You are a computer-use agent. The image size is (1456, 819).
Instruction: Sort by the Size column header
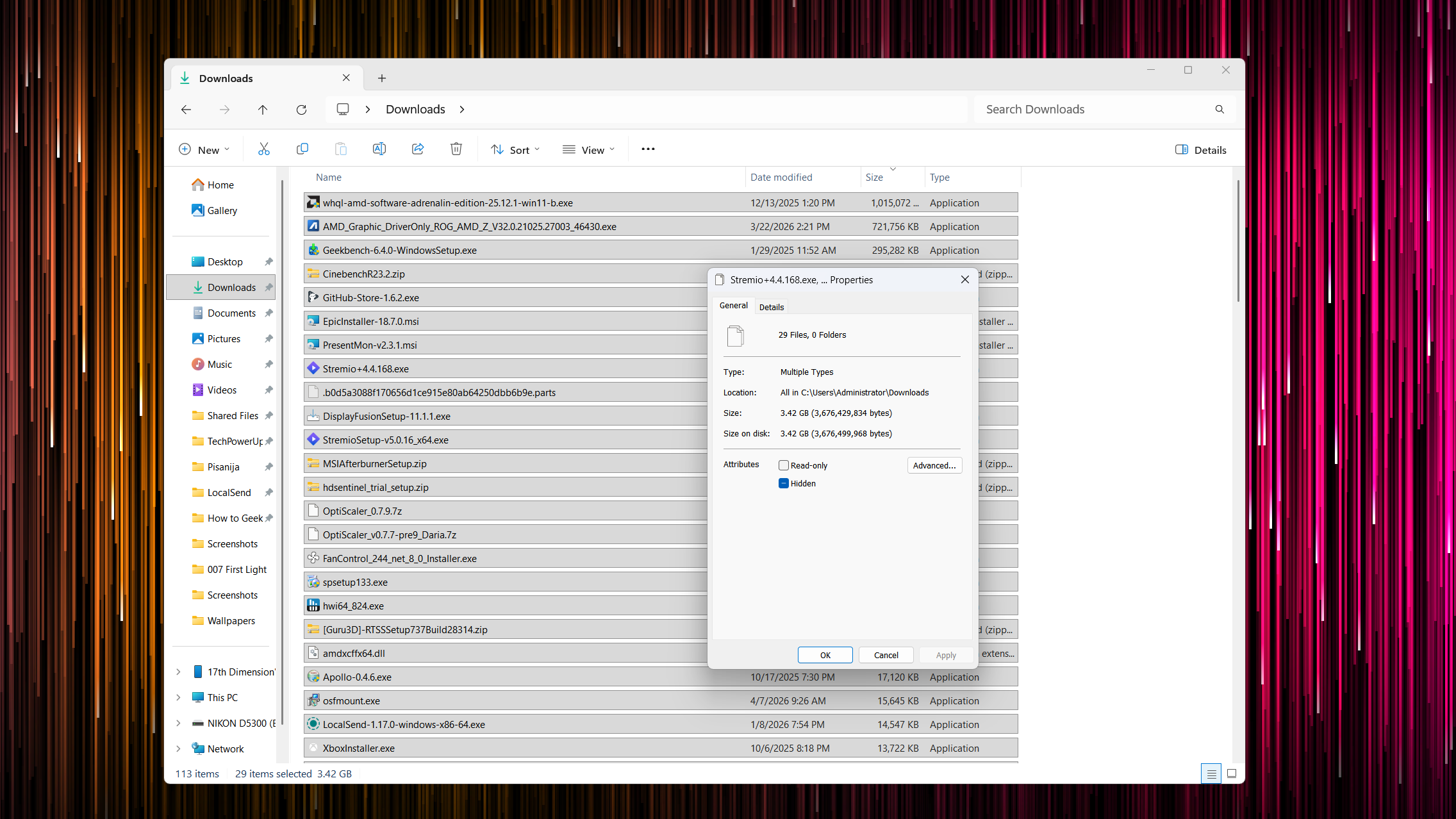(x=892, y=178)
